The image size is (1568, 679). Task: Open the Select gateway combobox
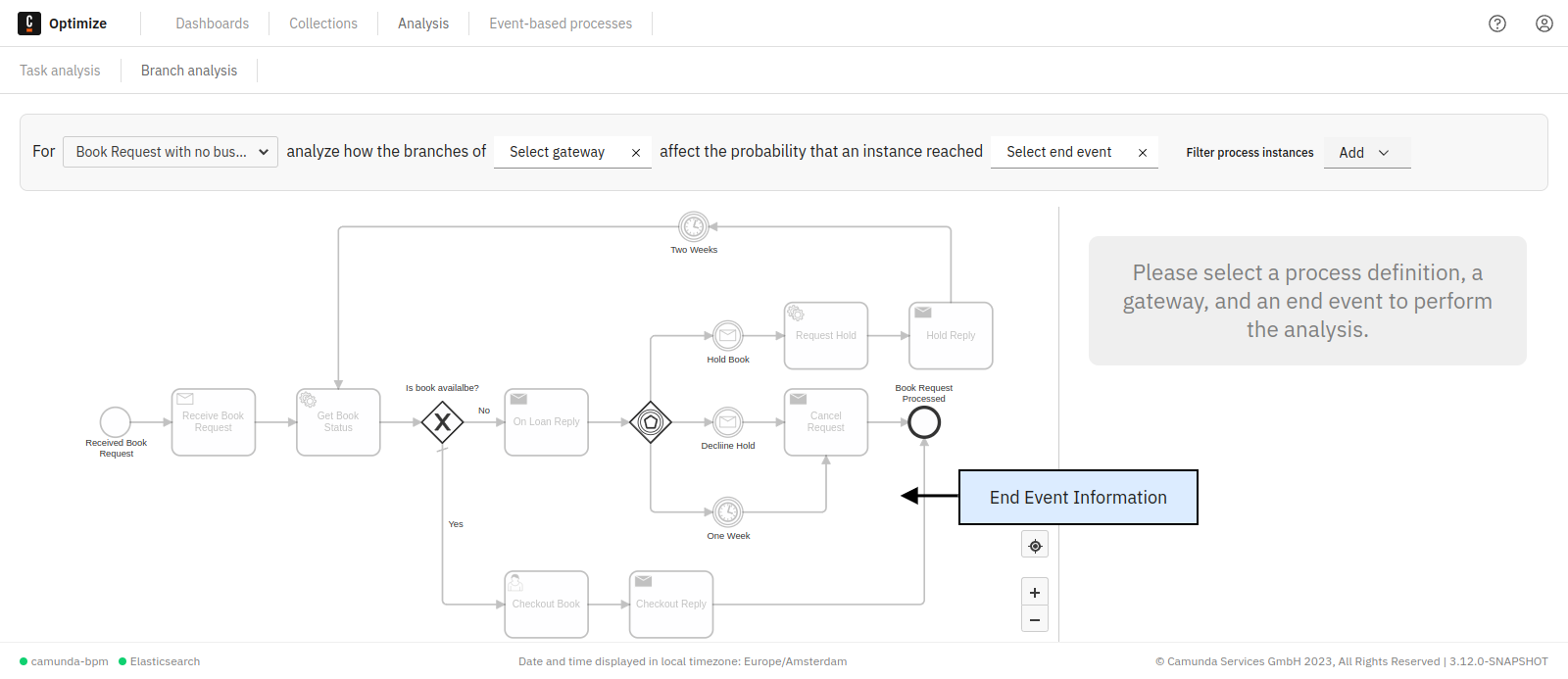559,152
